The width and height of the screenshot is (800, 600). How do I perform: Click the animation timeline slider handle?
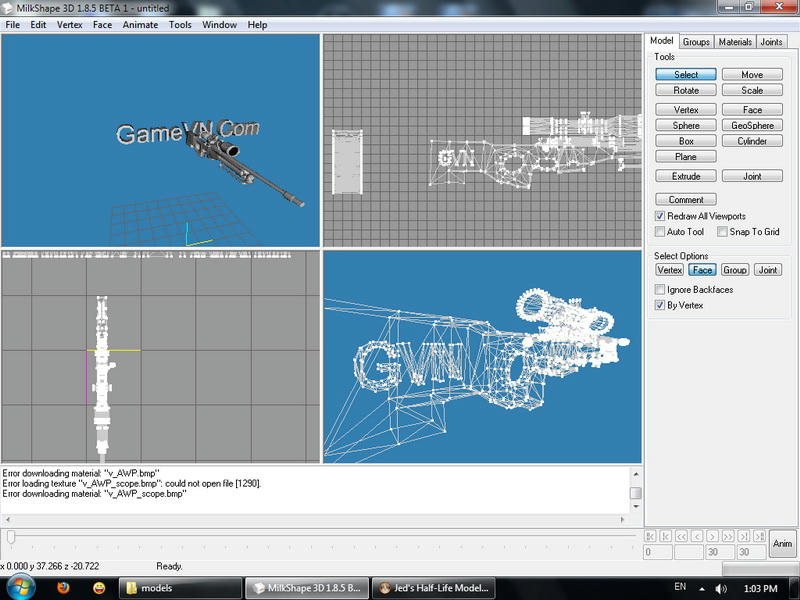[x=11, y=537]
